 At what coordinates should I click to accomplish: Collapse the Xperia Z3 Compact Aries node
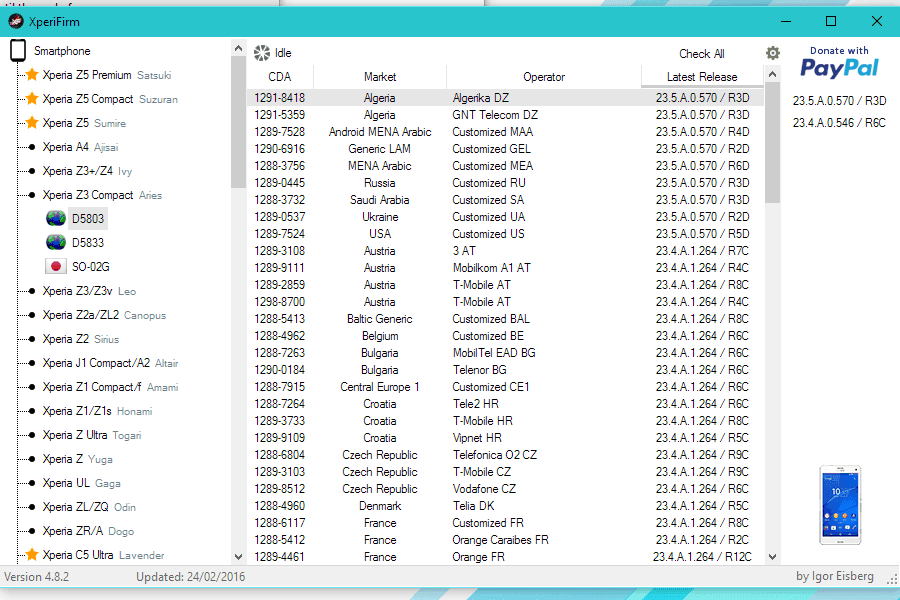pyautogui.click(x=32, y=195)
